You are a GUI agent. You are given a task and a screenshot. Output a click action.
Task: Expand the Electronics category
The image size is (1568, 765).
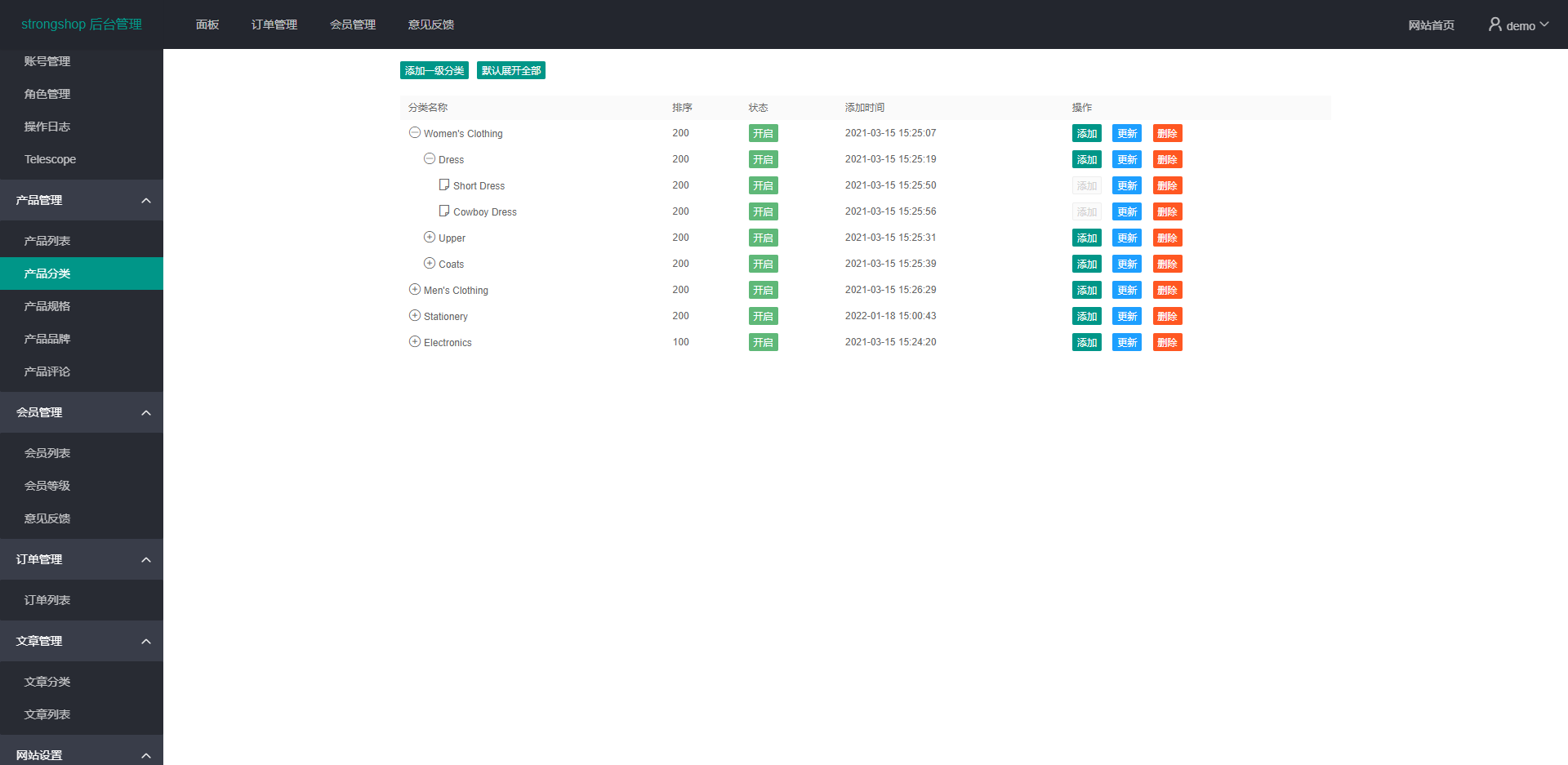click(415, 341)
